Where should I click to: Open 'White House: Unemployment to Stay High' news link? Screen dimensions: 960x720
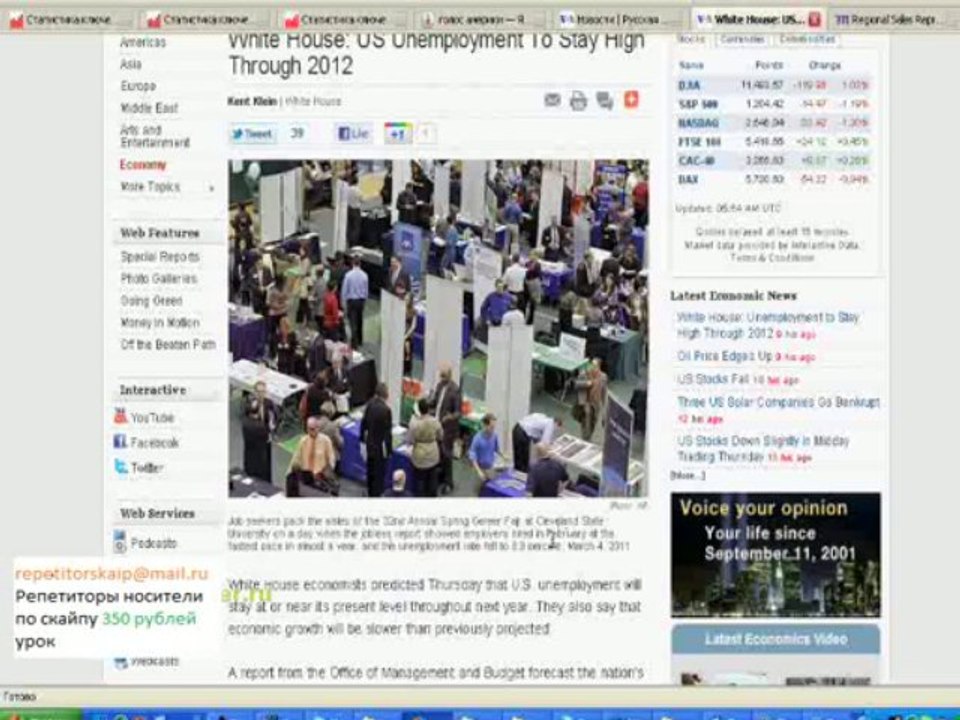point(768,325)
